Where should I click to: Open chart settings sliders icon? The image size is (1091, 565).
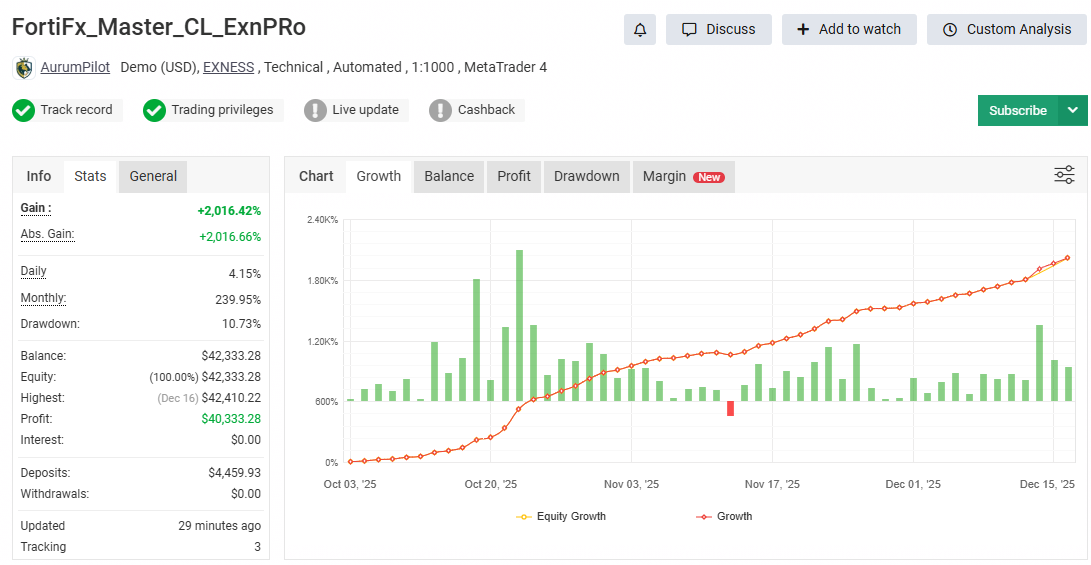1064,176
